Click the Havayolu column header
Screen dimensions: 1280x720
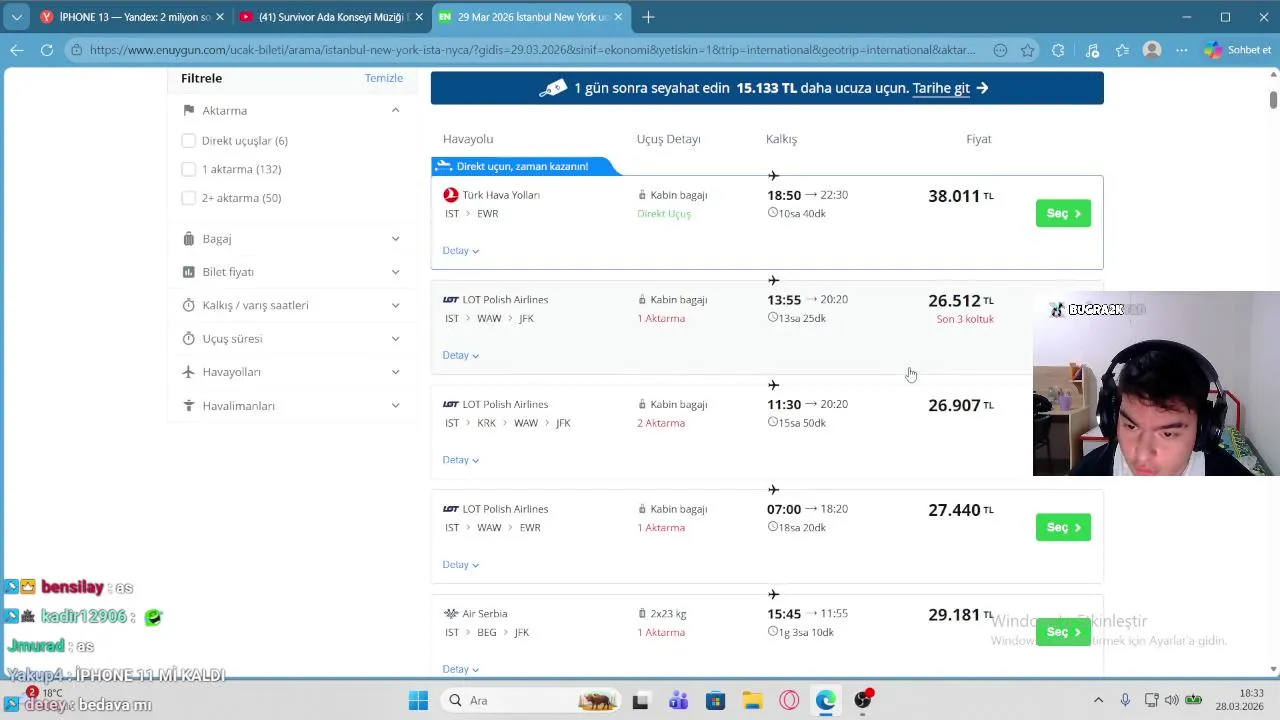click(468, 139)
